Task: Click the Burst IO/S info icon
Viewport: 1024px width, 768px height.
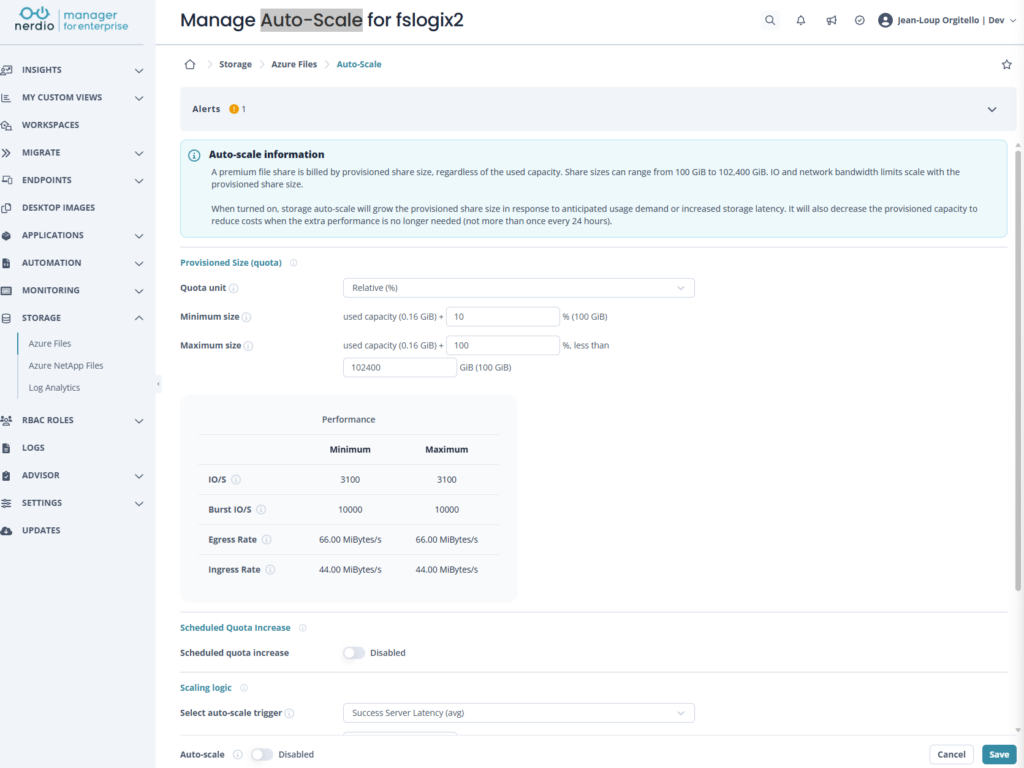Action: 261,509
